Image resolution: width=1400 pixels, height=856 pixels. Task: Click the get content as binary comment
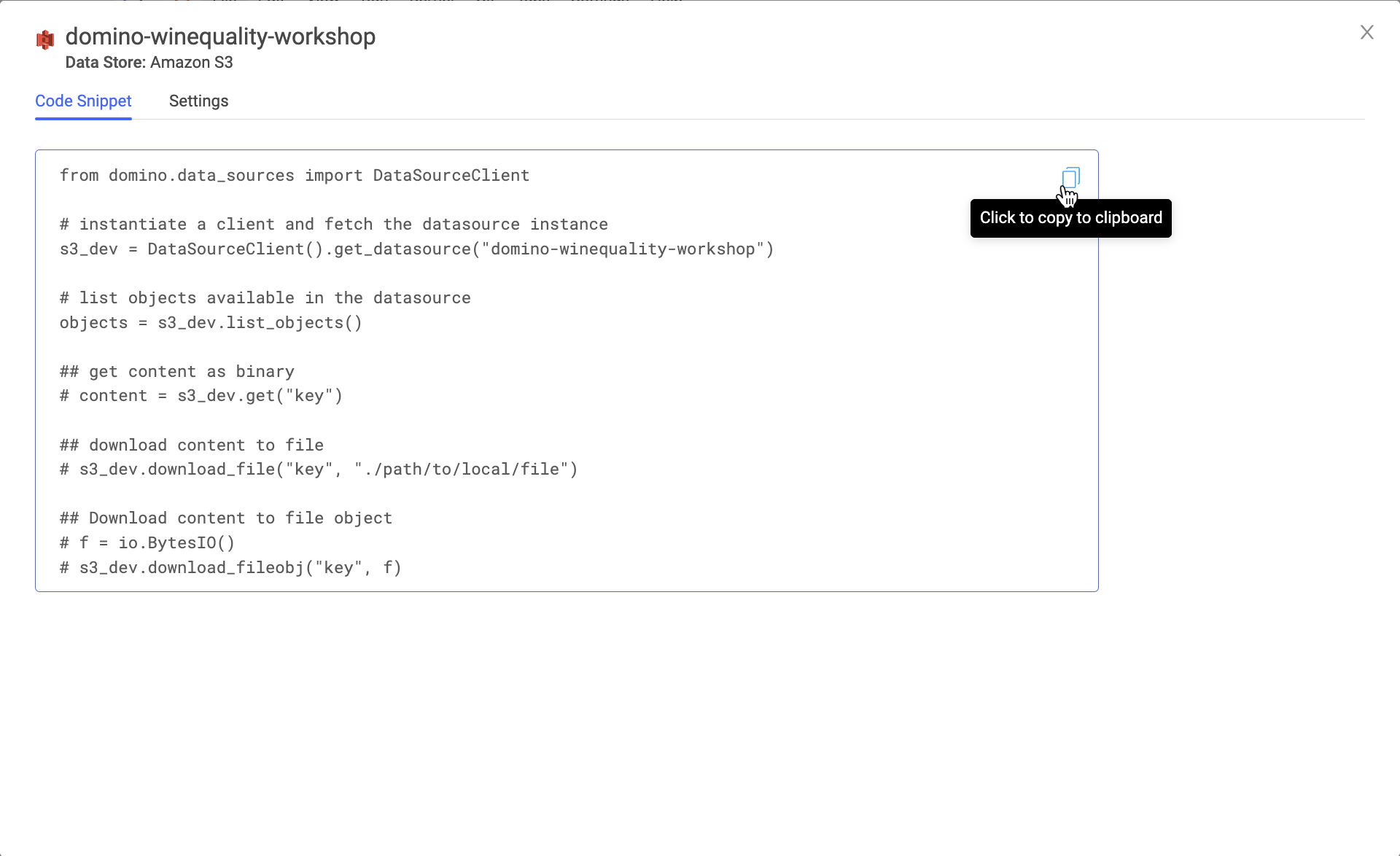pos(176,372)
